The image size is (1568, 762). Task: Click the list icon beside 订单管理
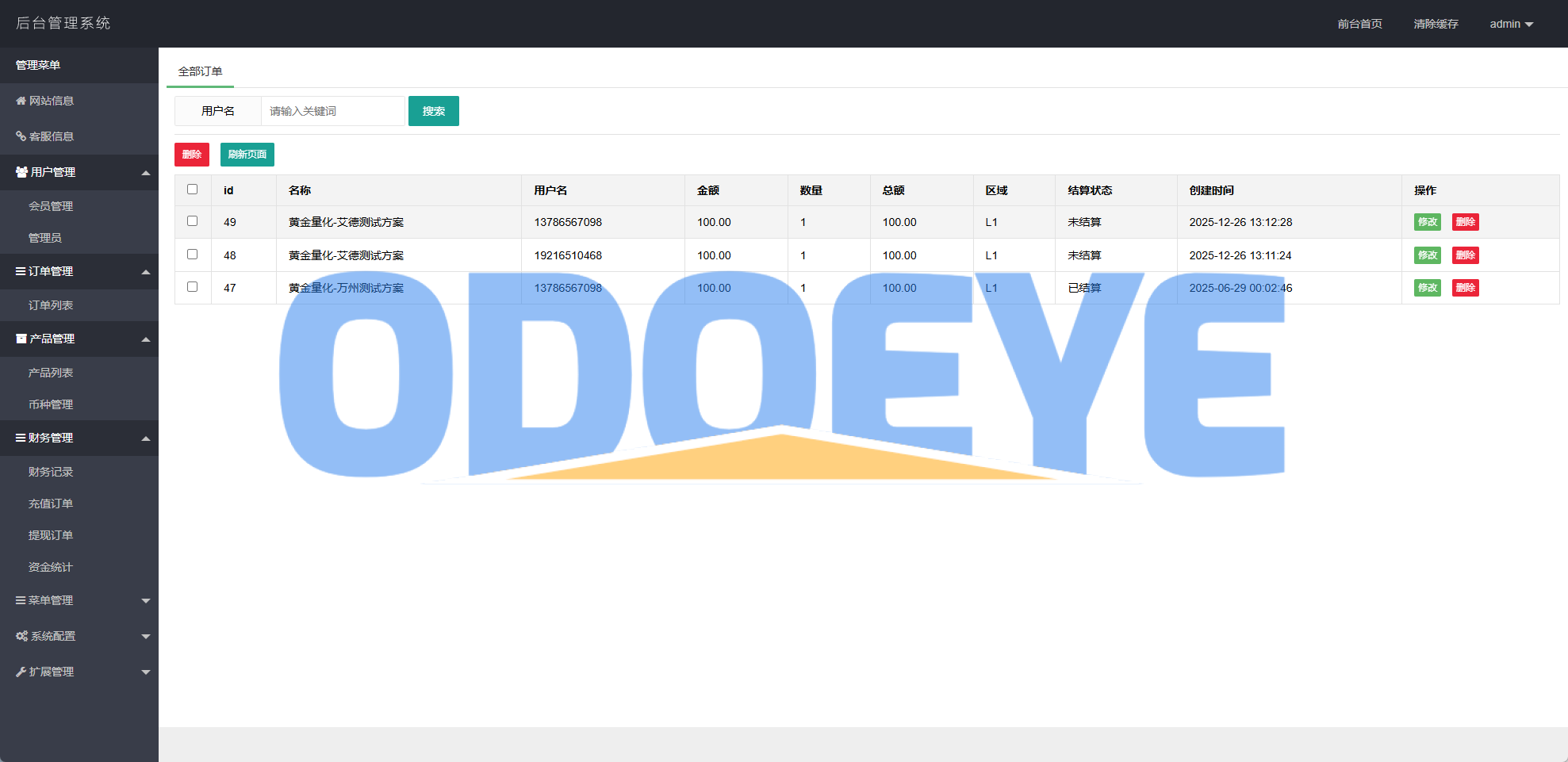point(21,271)
